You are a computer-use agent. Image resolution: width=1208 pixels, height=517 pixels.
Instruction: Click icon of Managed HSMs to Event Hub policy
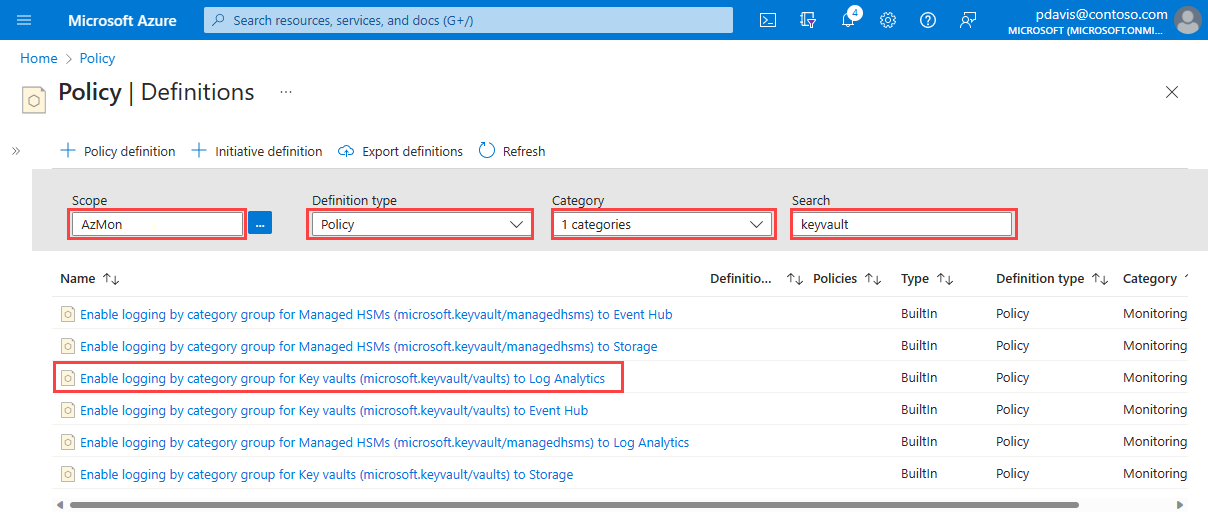[68, 314]
